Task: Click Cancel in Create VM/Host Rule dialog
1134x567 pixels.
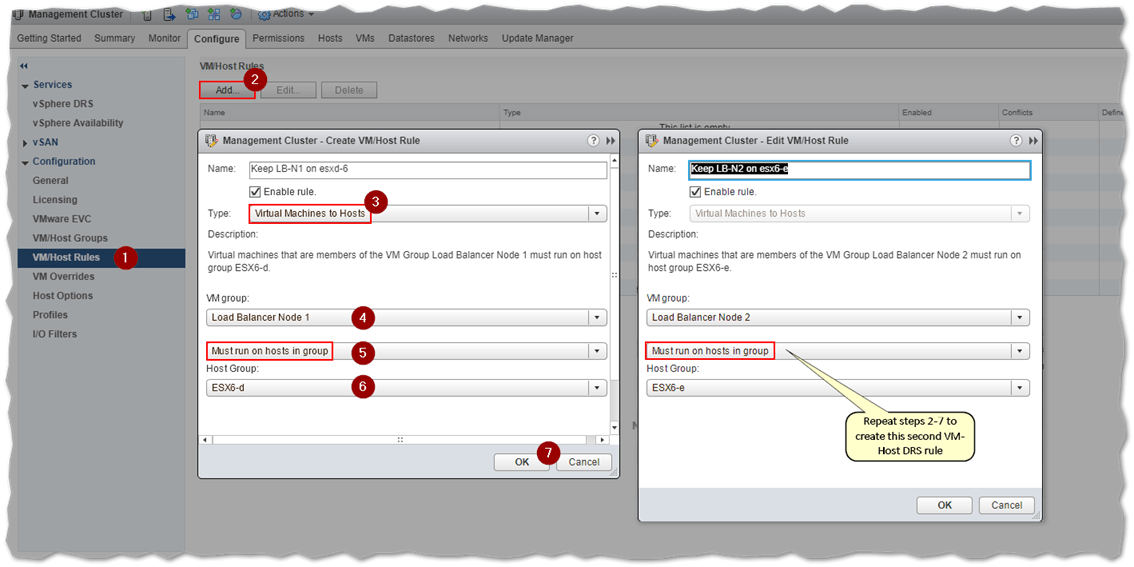Action: [584, 462]
